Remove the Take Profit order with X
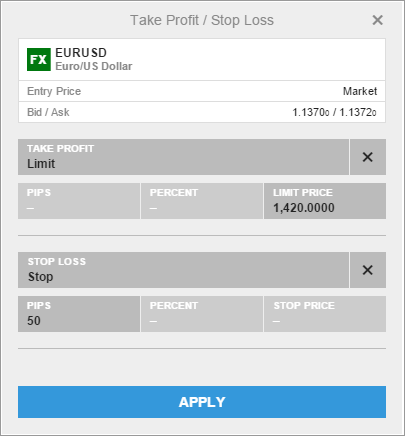Viewport: 405px width, 436px height. pyautogui.click(x=368, y=157)
